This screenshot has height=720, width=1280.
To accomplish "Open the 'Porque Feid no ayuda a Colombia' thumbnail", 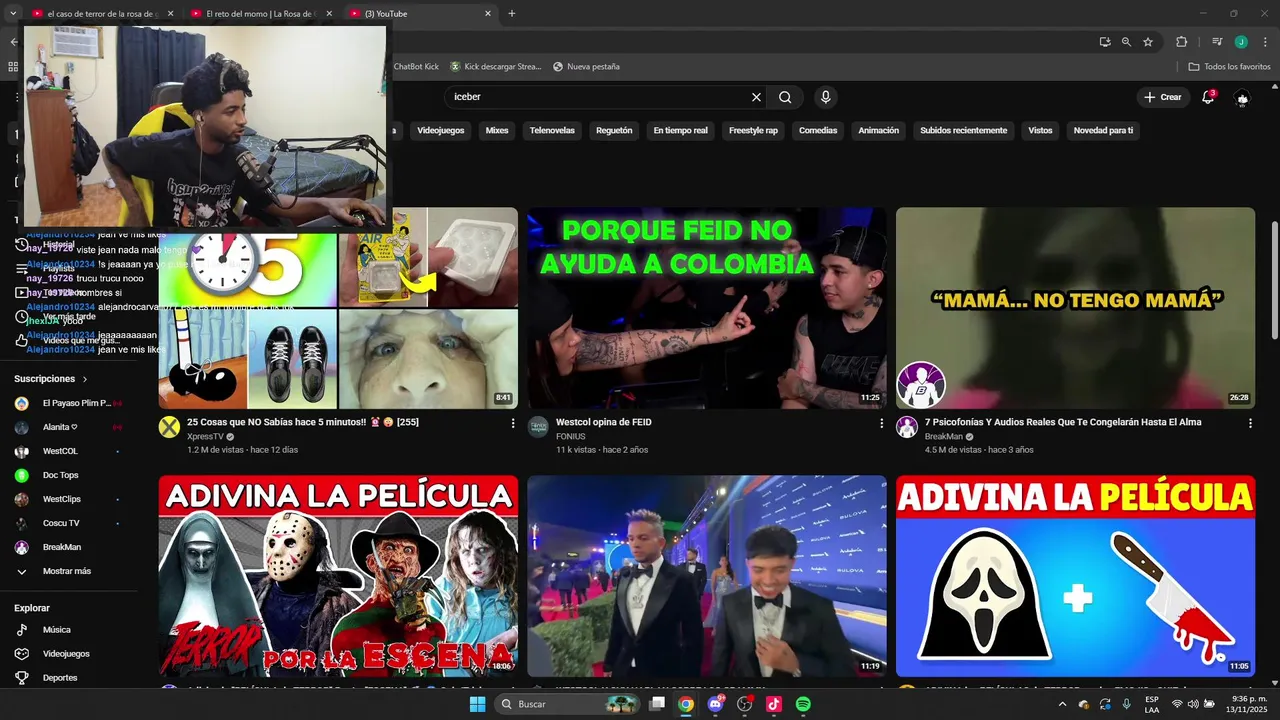I will (707, 308).
